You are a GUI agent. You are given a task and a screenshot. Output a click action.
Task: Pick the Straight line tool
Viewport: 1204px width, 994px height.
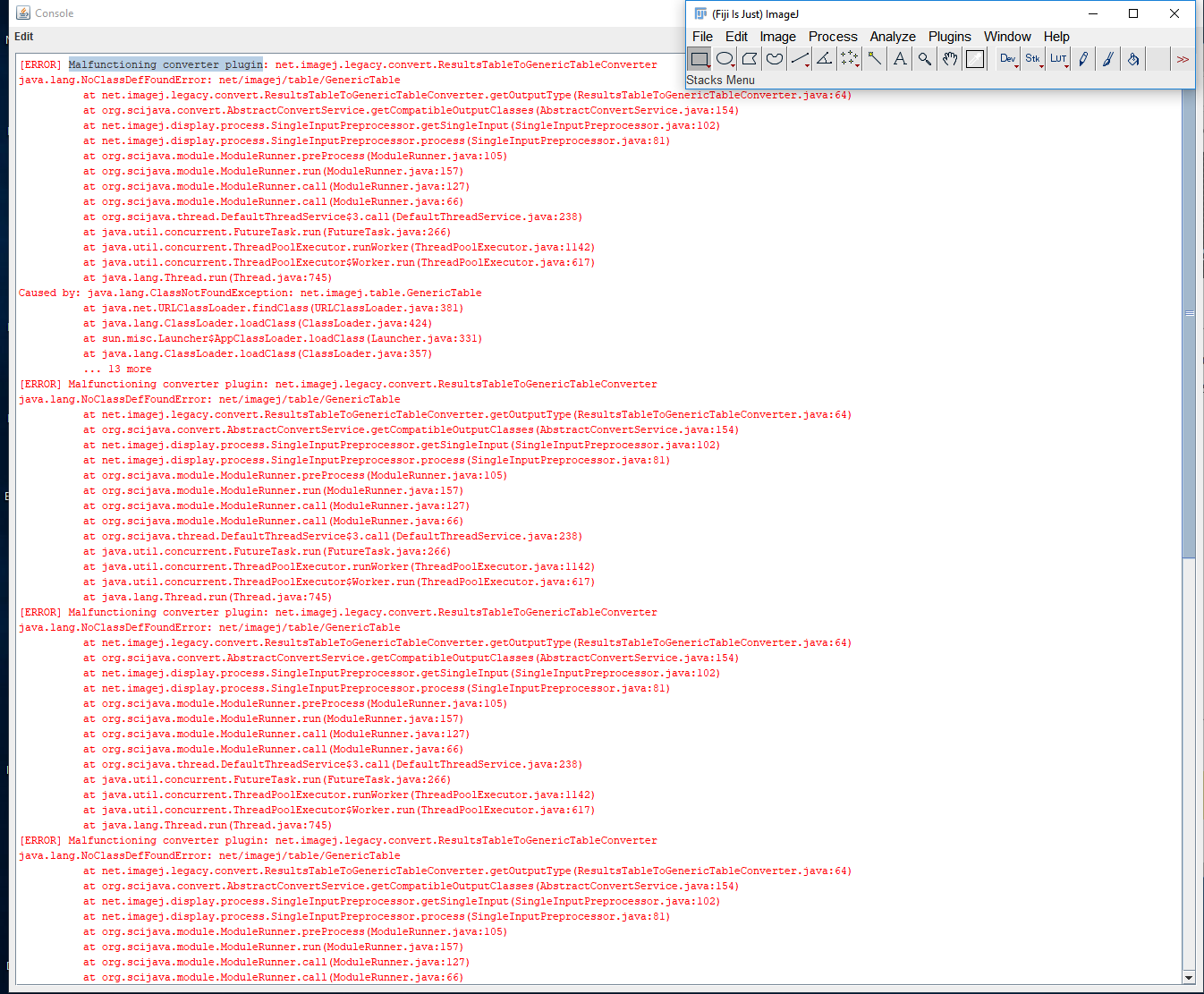coord(798,58)
